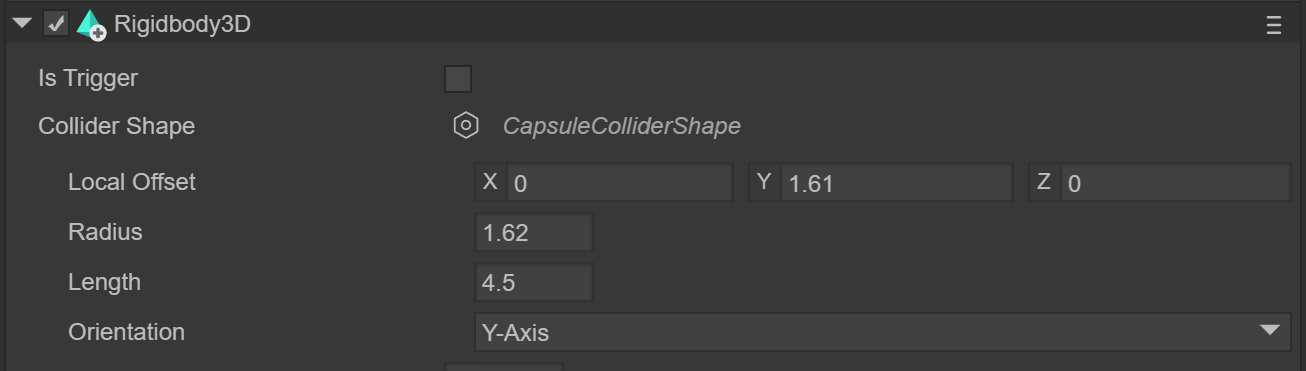This screenshot has height=371, width=1306.
Task: Click the Collider Shape property label
Action: [x=117, y=126]
